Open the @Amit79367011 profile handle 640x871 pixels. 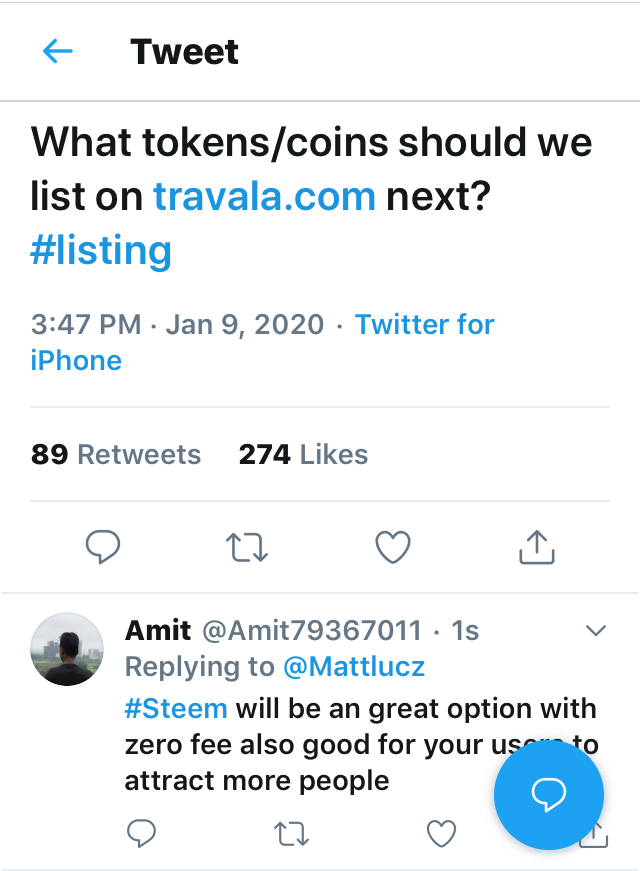pyautogui.click(x=312, y=630)
